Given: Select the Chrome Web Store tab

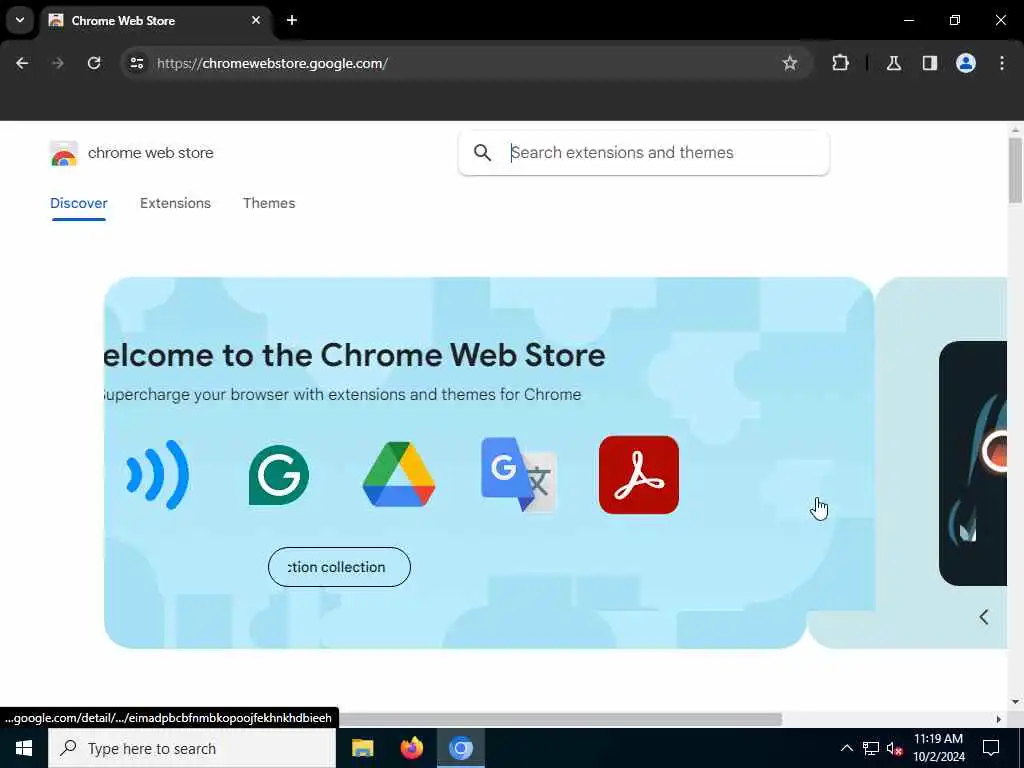Looking at the screenshot, I should tap(156, 20).
